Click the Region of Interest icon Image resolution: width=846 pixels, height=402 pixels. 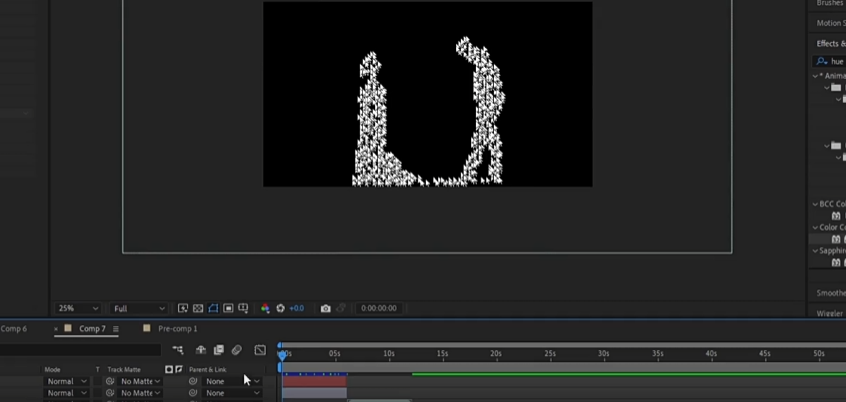229,309
